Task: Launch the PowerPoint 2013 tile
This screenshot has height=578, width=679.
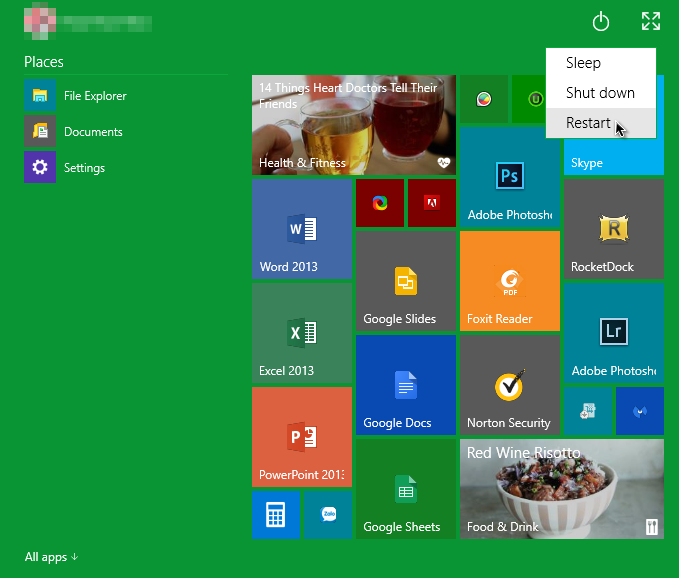Action: [x=302, y=437]
